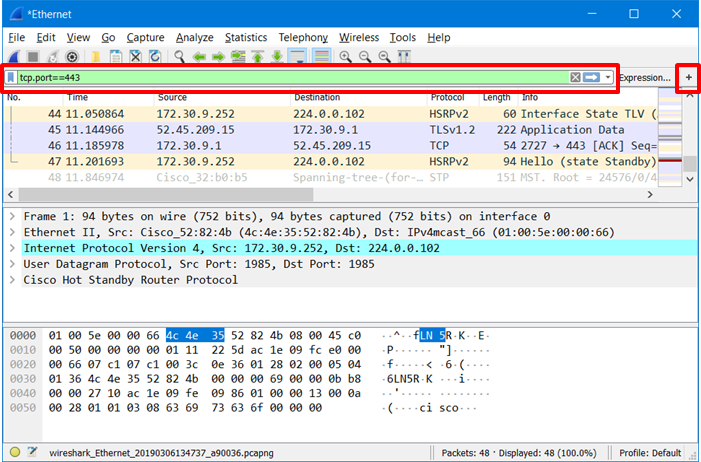This screenshot has width=701, height=462.
Task: Select packet 48 STP row
Action: click(331, 178)
